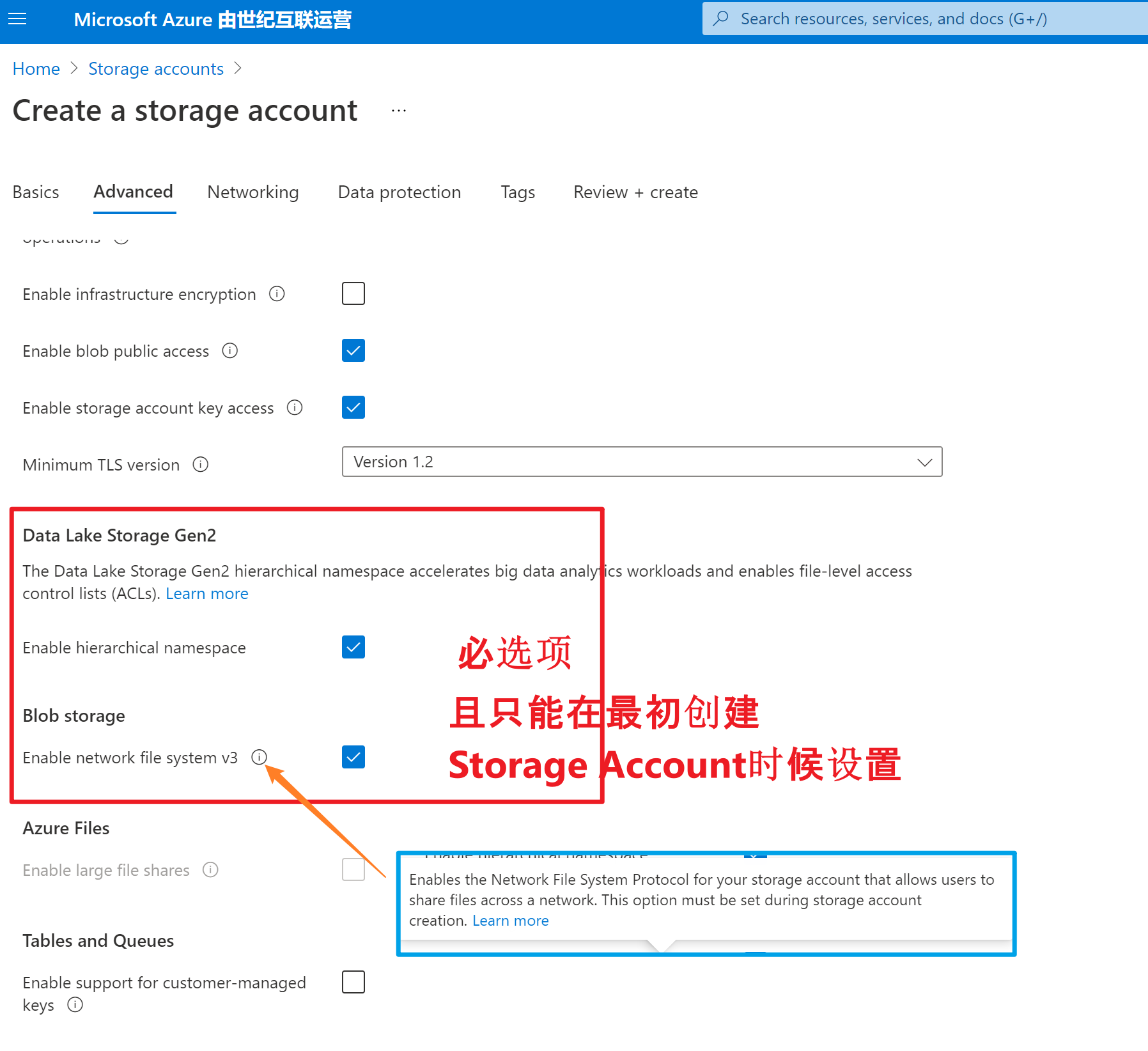This screenshot has height=1051, width=1148.
Task: Enable the infrastructure encryption checkbox
Action: click(353, 294)
